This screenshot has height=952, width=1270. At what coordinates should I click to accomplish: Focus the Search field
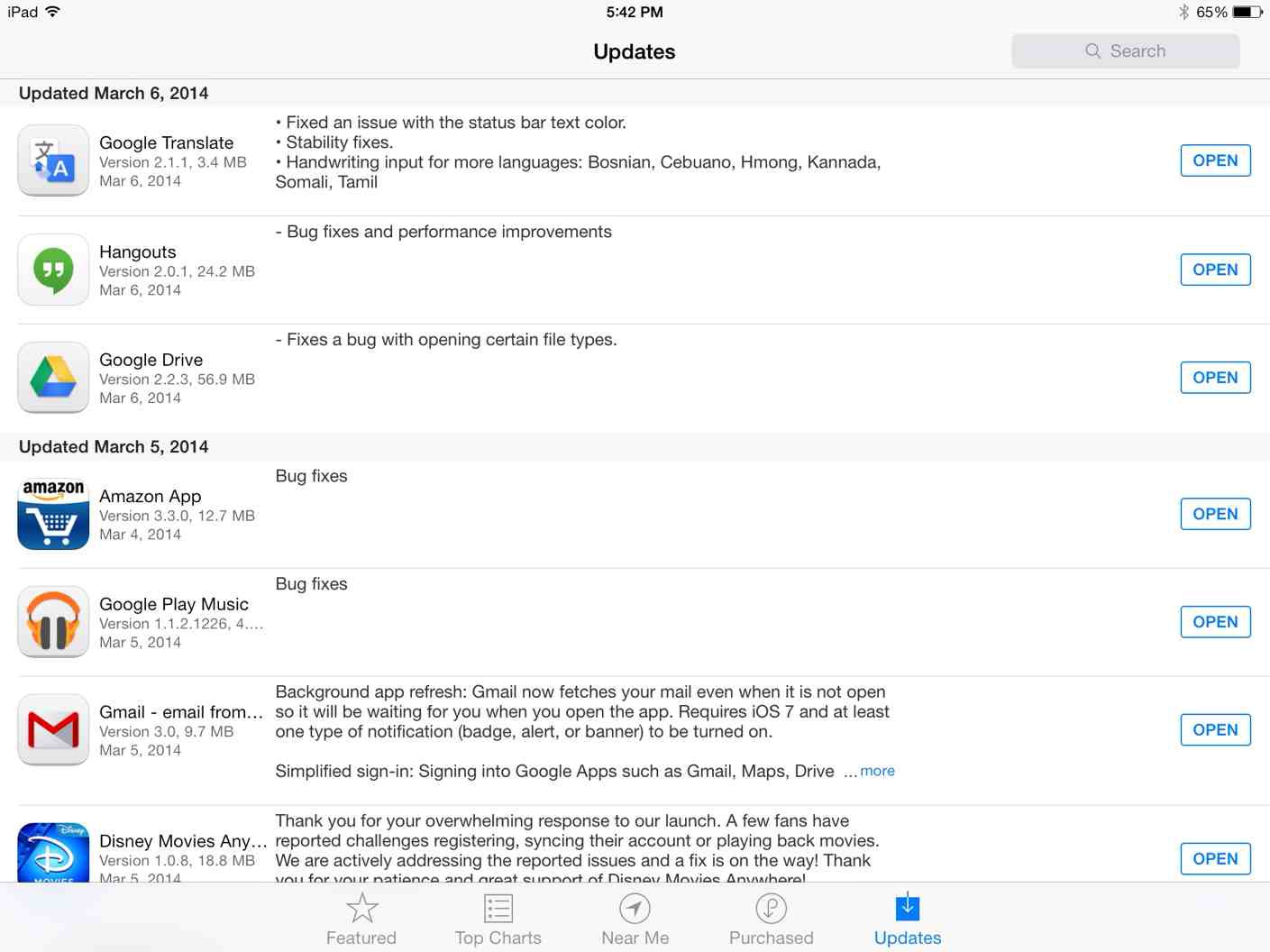pos(1126,51)
